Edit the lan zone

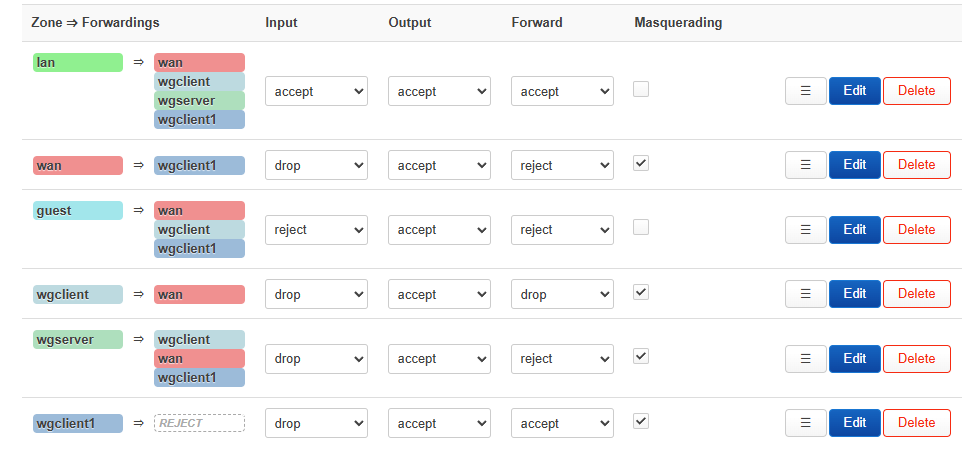[x=854, y=91]
